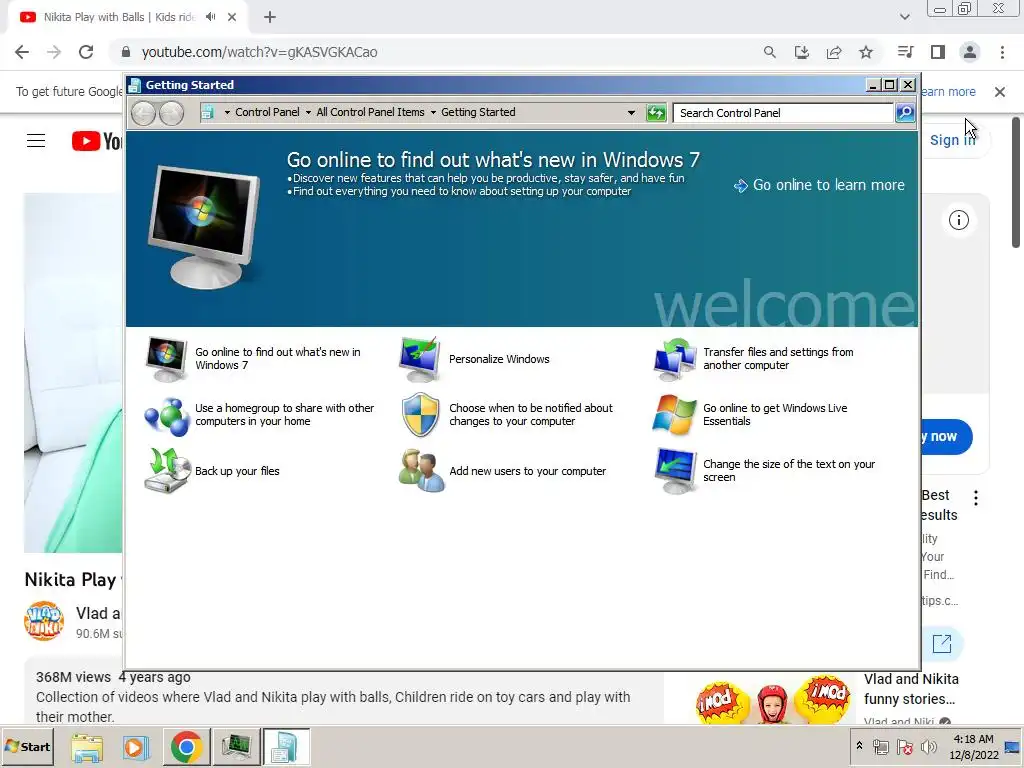Toggle Chrome side panel icon
Screen dimensions: 1024x768
point(938,52)
